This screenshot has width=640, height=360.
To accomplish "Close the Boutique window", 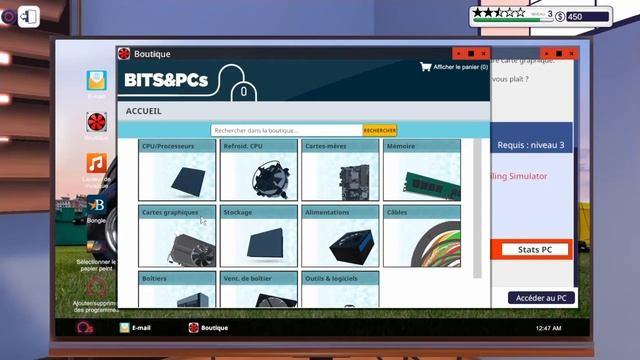I will coord(484,53).
